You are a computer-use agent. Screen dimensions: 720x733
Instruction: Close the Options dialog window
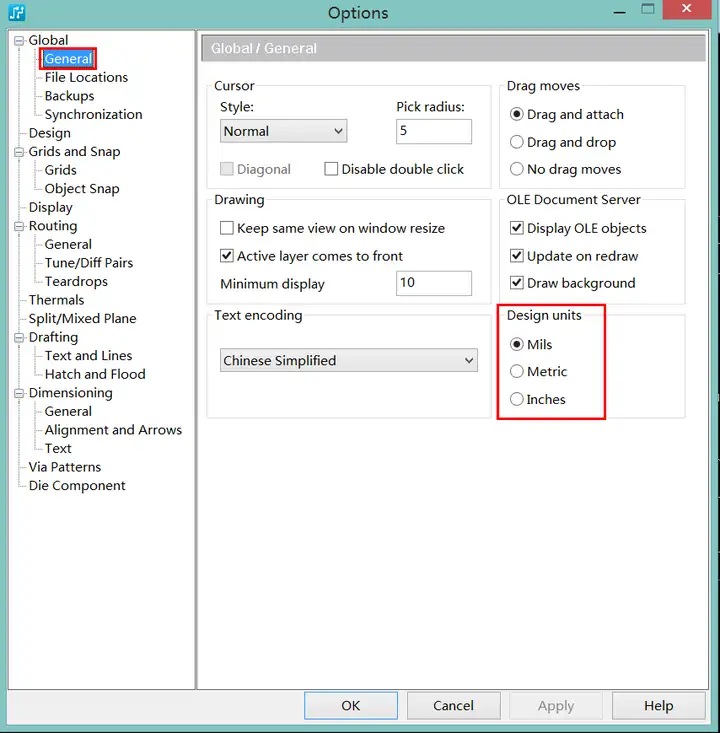686,9
